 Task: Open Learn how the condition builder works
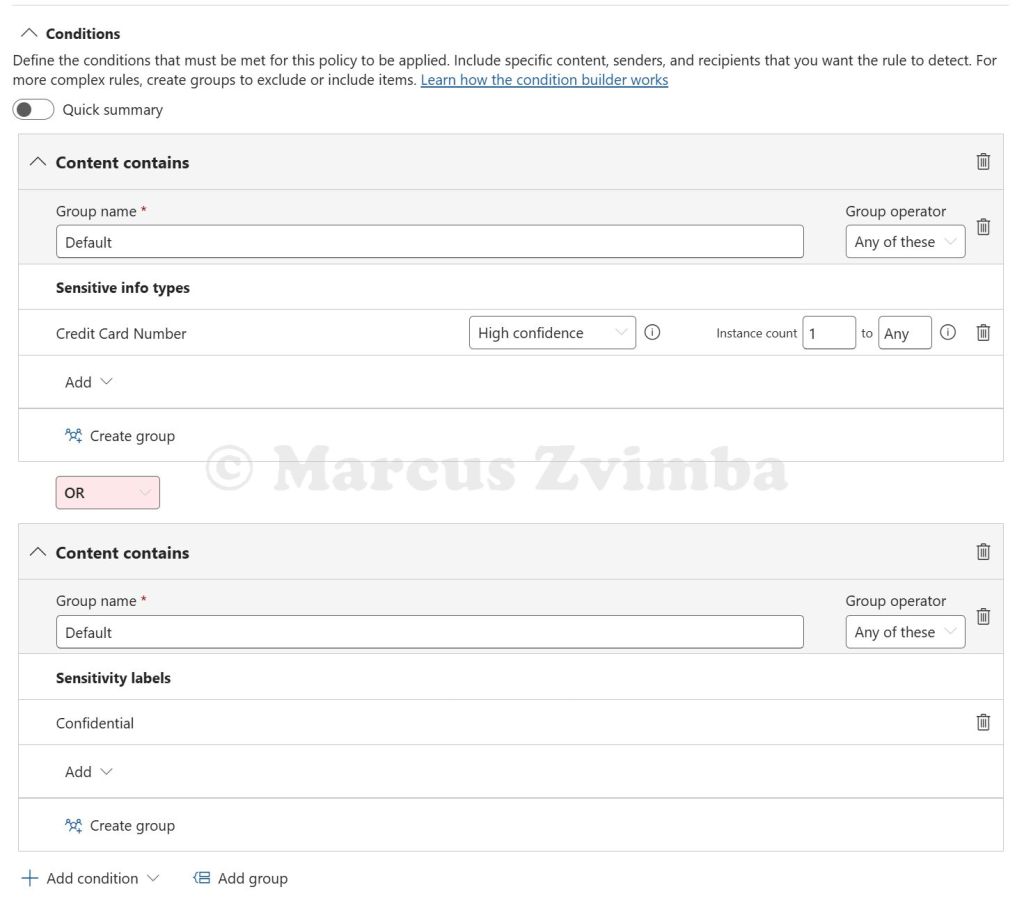(x=544, y=80)
